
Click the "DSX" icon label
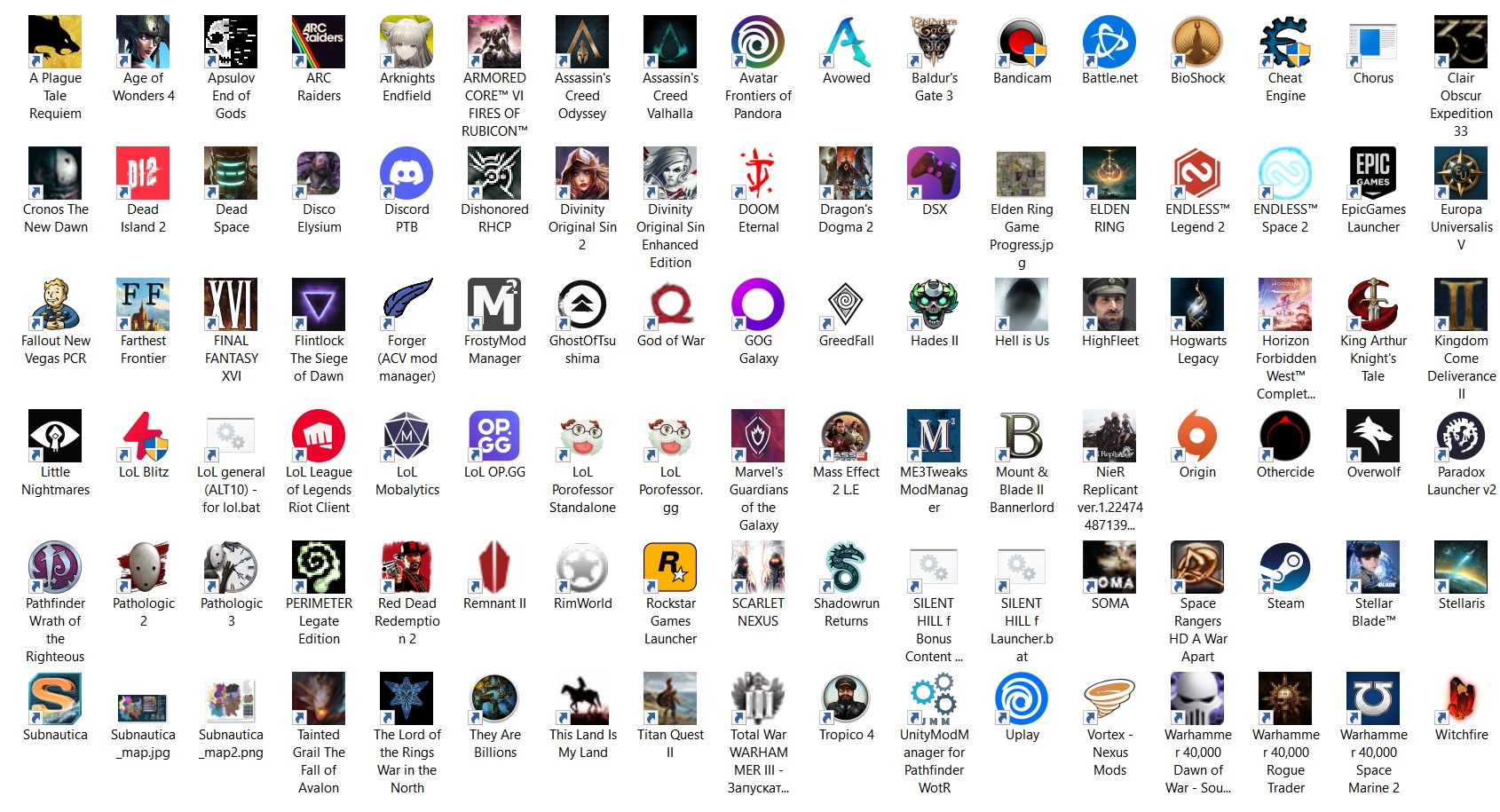point(934,209)
